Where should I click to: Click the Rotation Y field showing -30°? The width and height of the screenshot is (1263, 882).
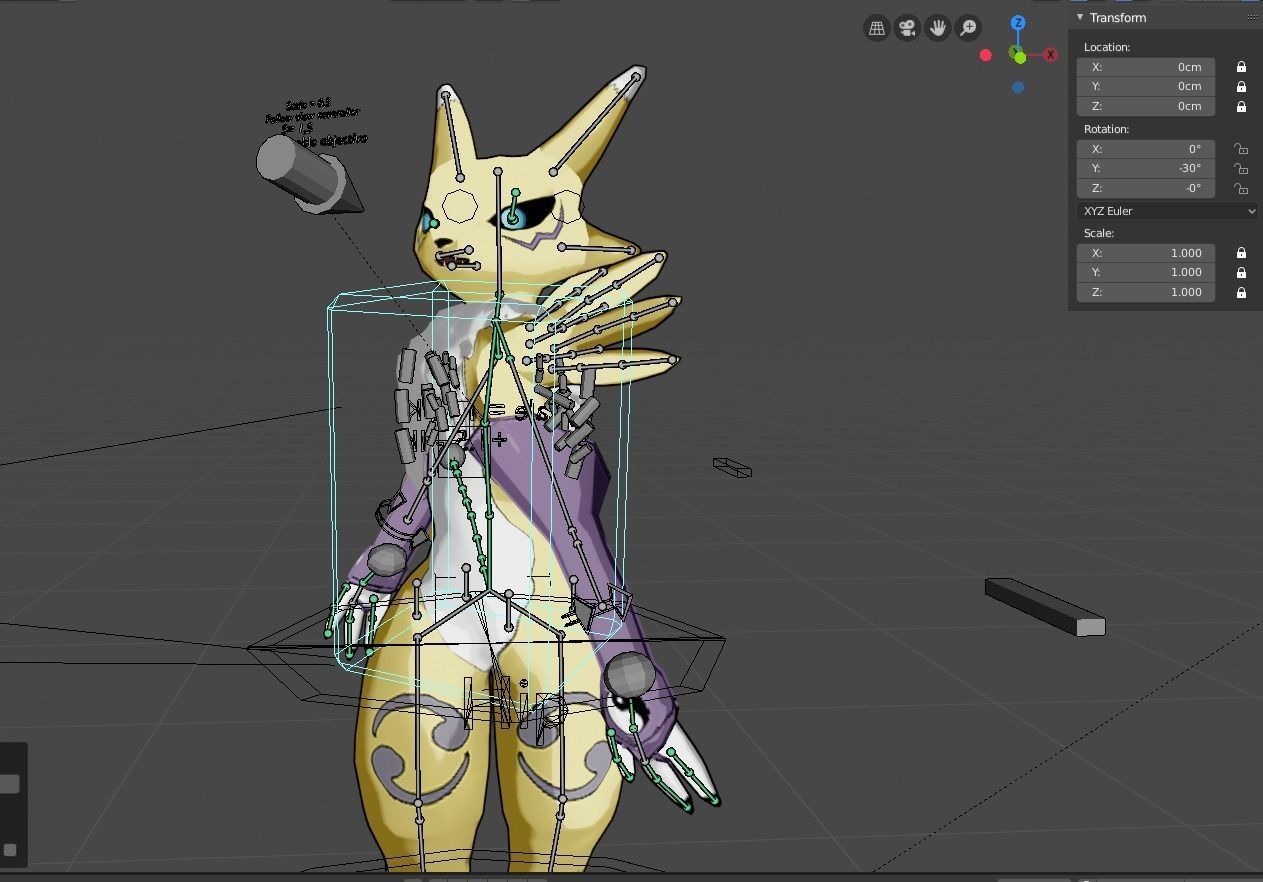click(x=1146, y=168)
